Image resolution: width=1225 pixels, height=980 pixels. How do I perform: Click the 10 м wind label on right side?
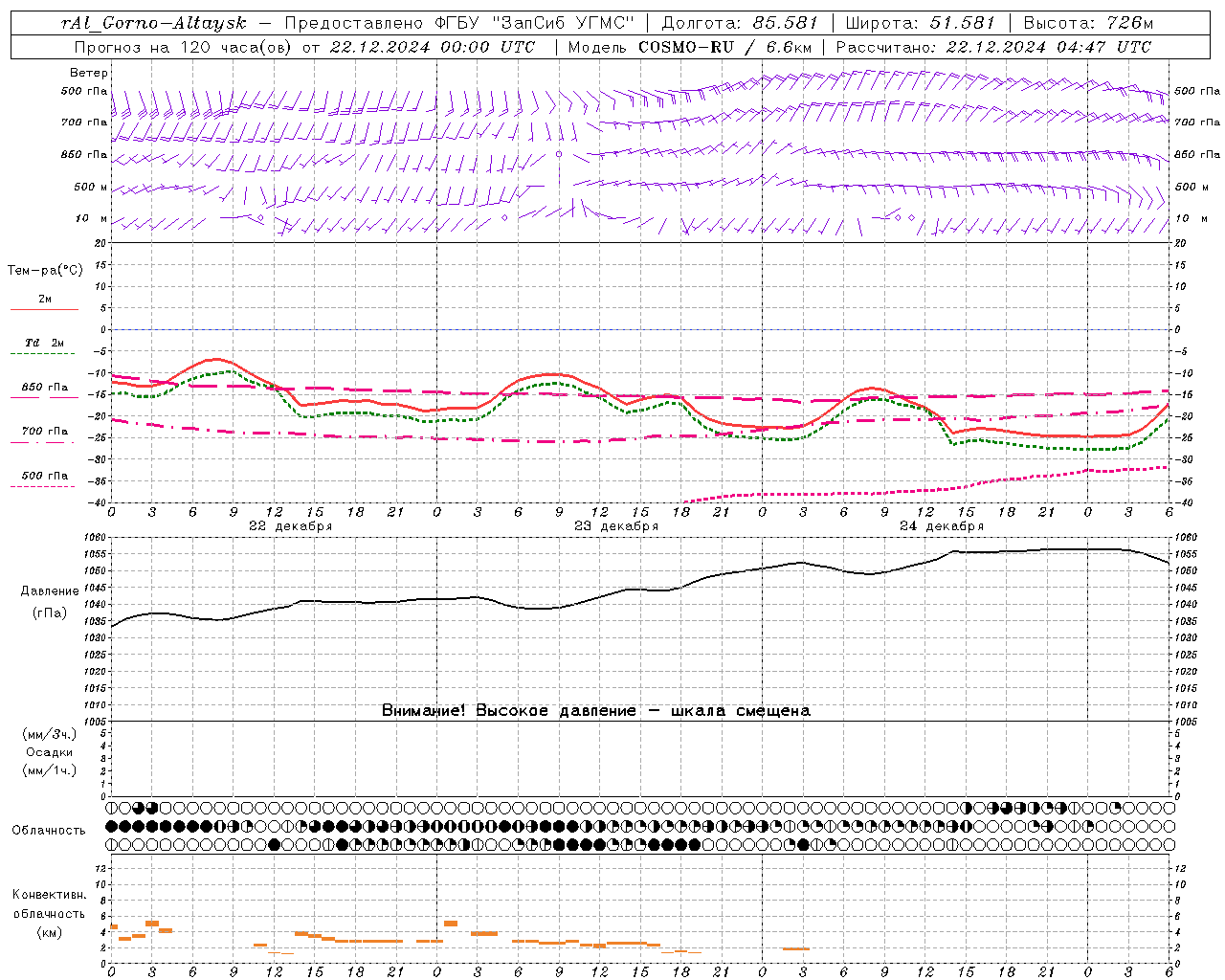click(1191, 218)
